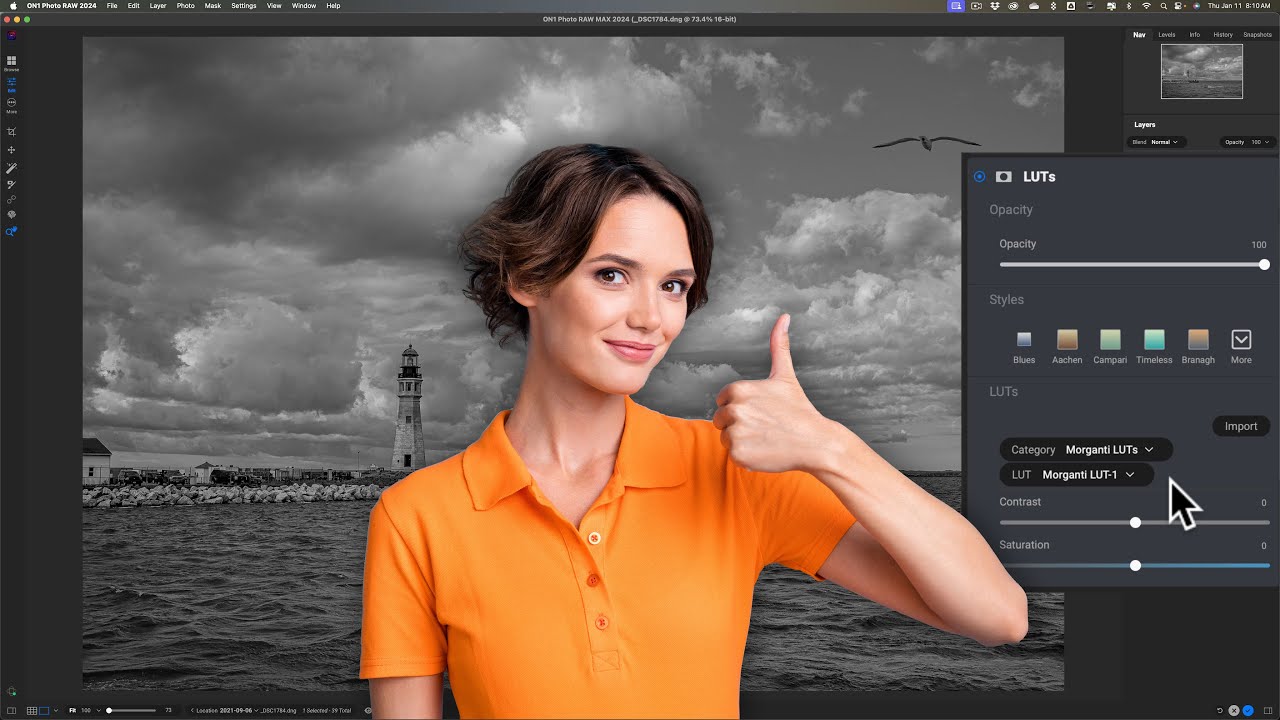
Task: Open the More modules icon
Action: click(x=11, y=104)
